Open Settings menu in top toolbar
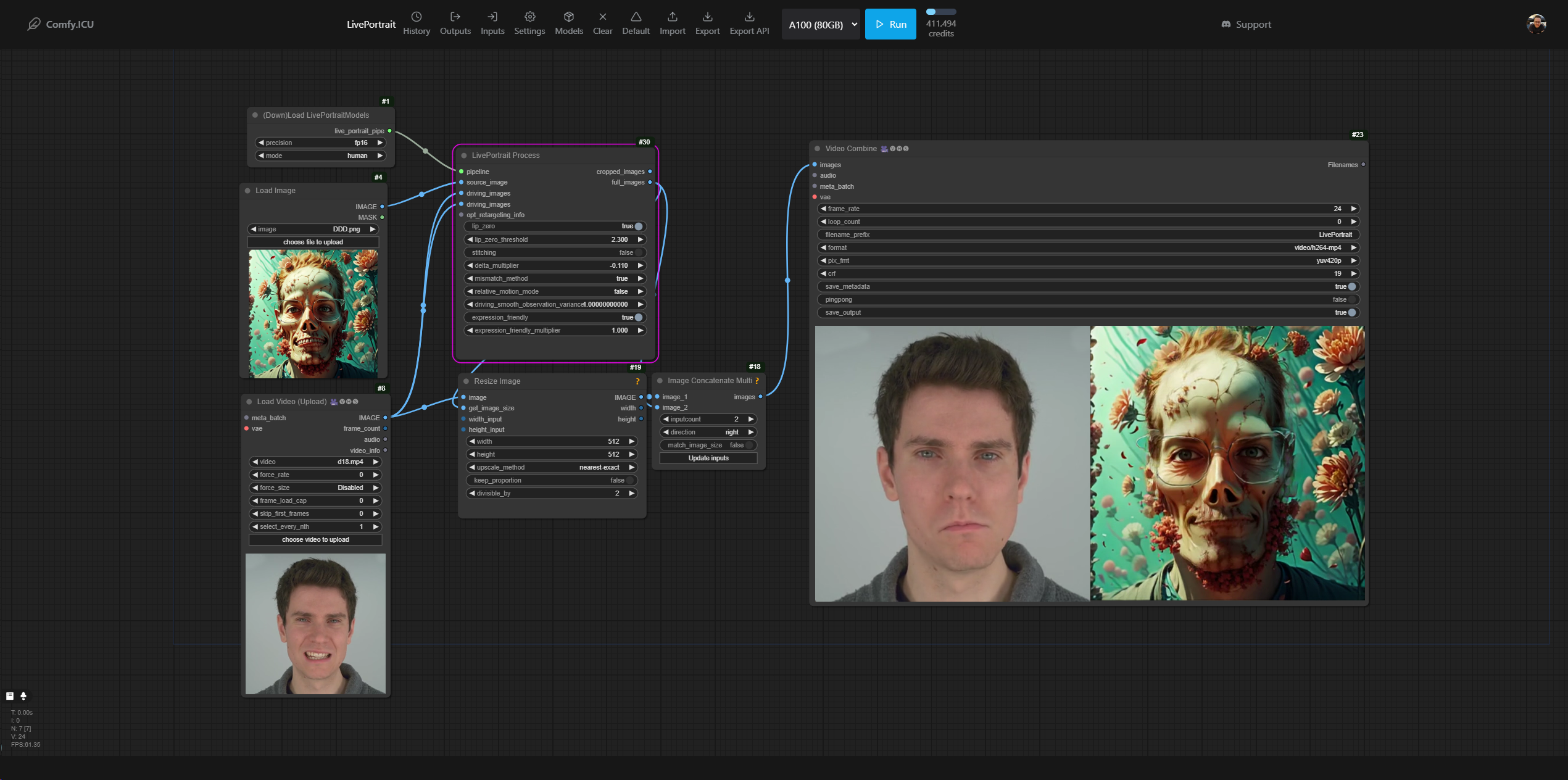The height and width of the screenshot is (780, 1568). tap(529, 24)
